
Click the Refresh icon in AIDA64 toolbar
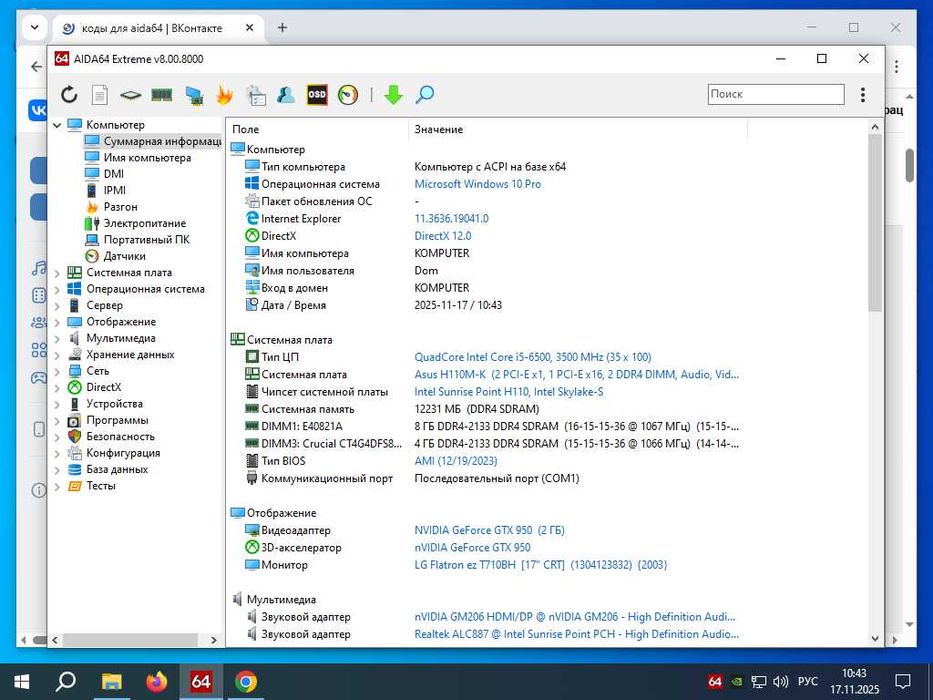pos(69,95)
